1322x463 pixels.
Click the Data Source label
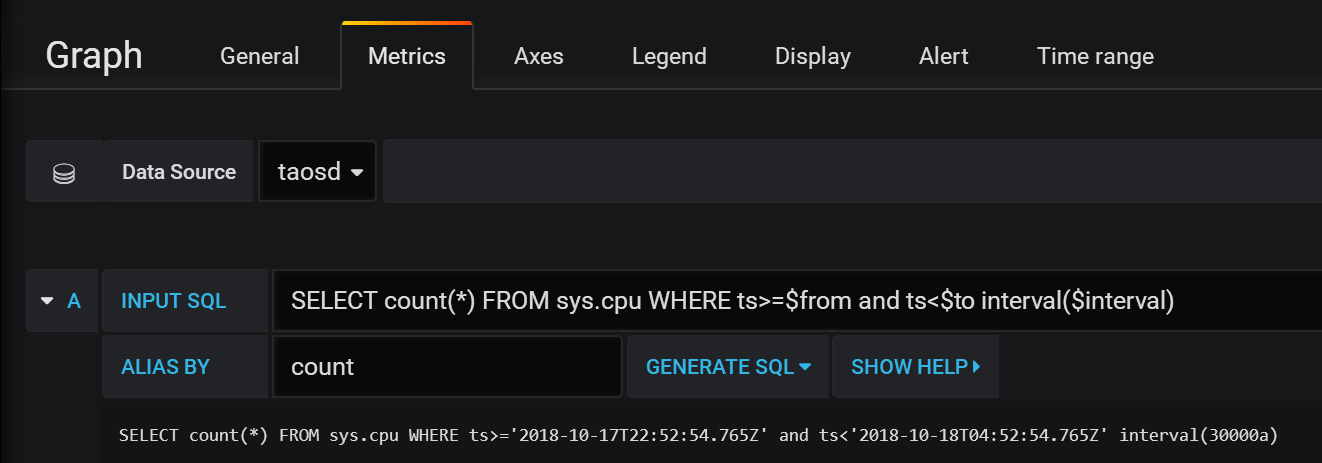(x=178, y=172)
